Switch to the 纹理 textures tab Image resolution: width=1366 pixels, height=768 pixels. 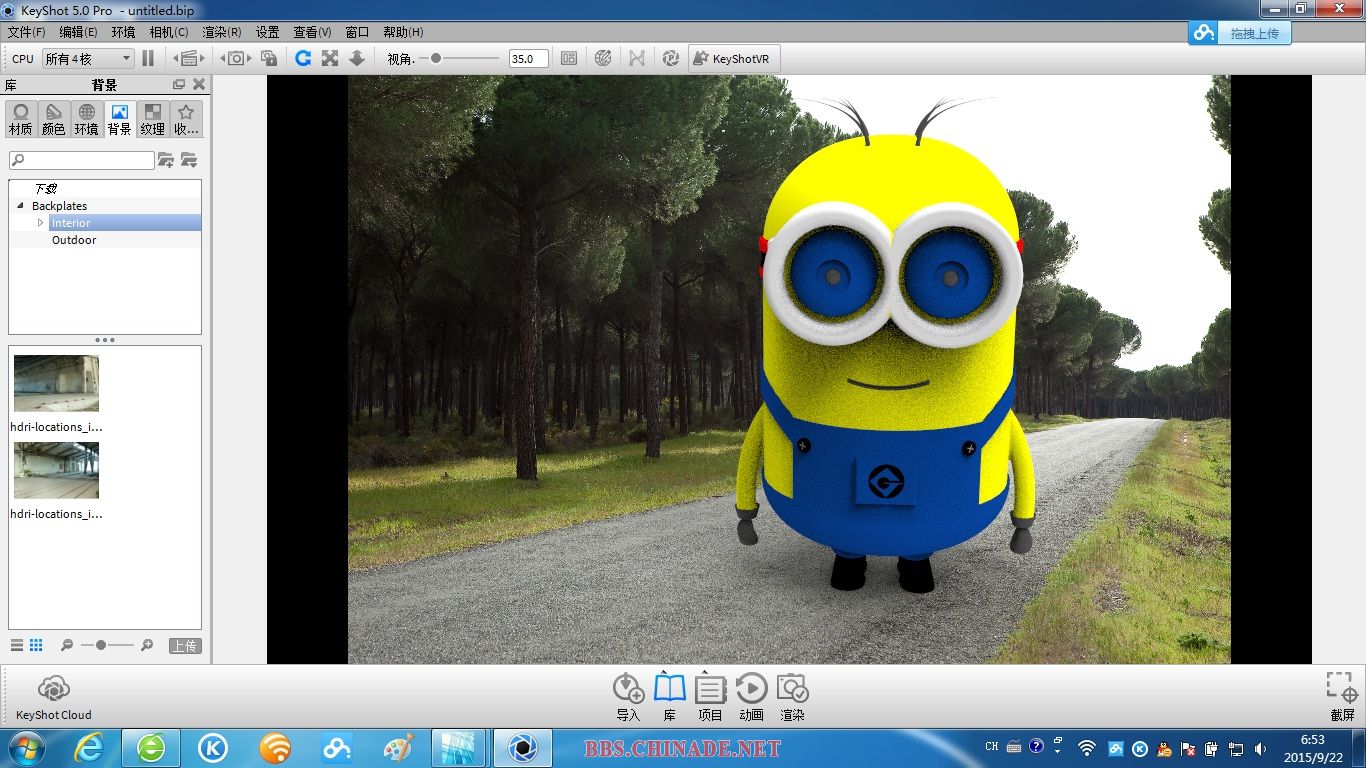coord(153,119)
